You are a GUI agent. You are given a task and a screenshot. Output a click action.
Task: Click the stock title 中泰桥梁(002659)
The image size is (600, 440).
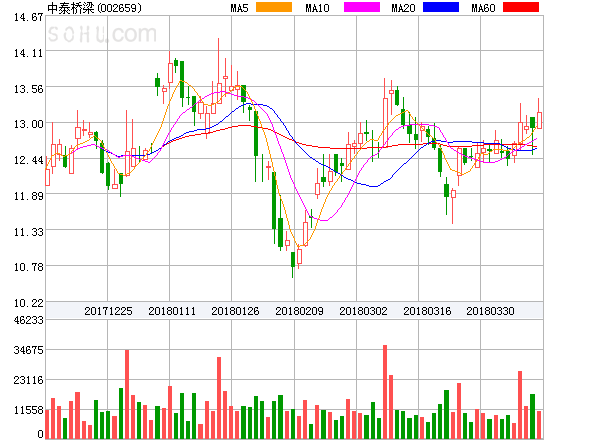(95, 8)
